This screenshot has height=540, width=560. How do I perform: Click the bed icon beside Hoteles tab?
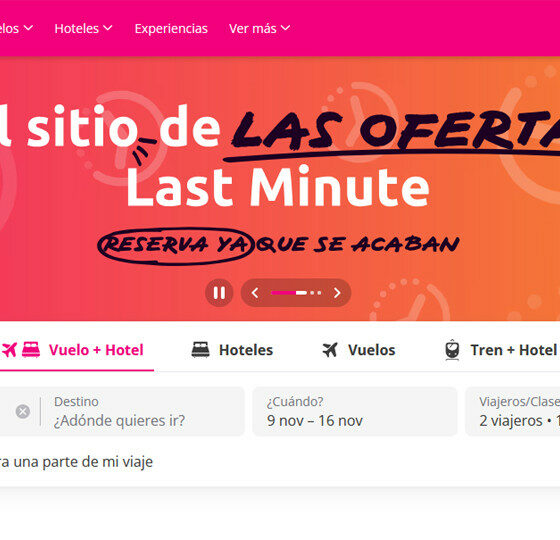click(200, 350)
